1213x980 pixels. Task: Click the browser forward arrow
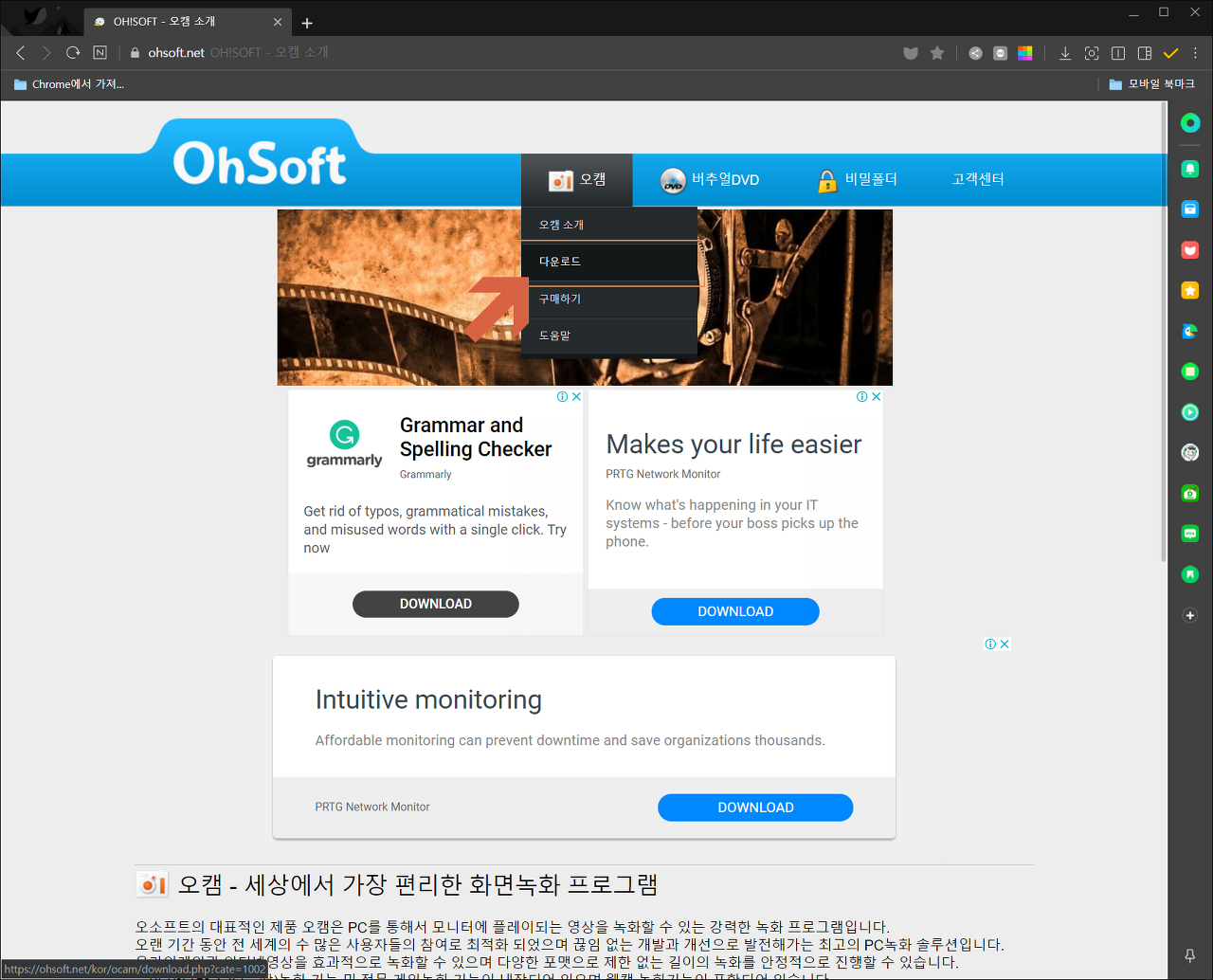45,53
